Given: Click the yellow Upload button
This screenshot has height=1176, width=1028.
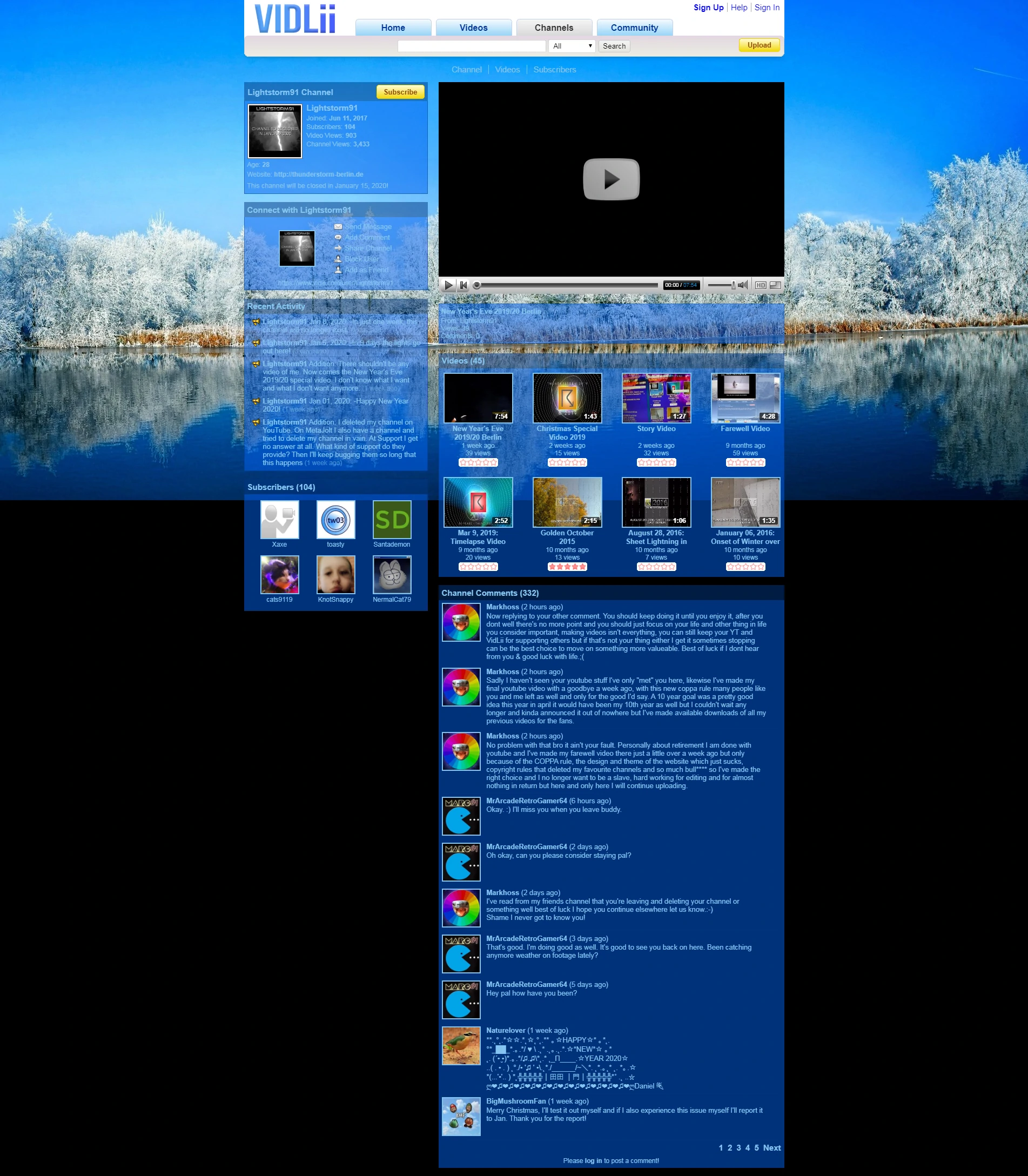Looking at the screenshot, I should (758, 45).
